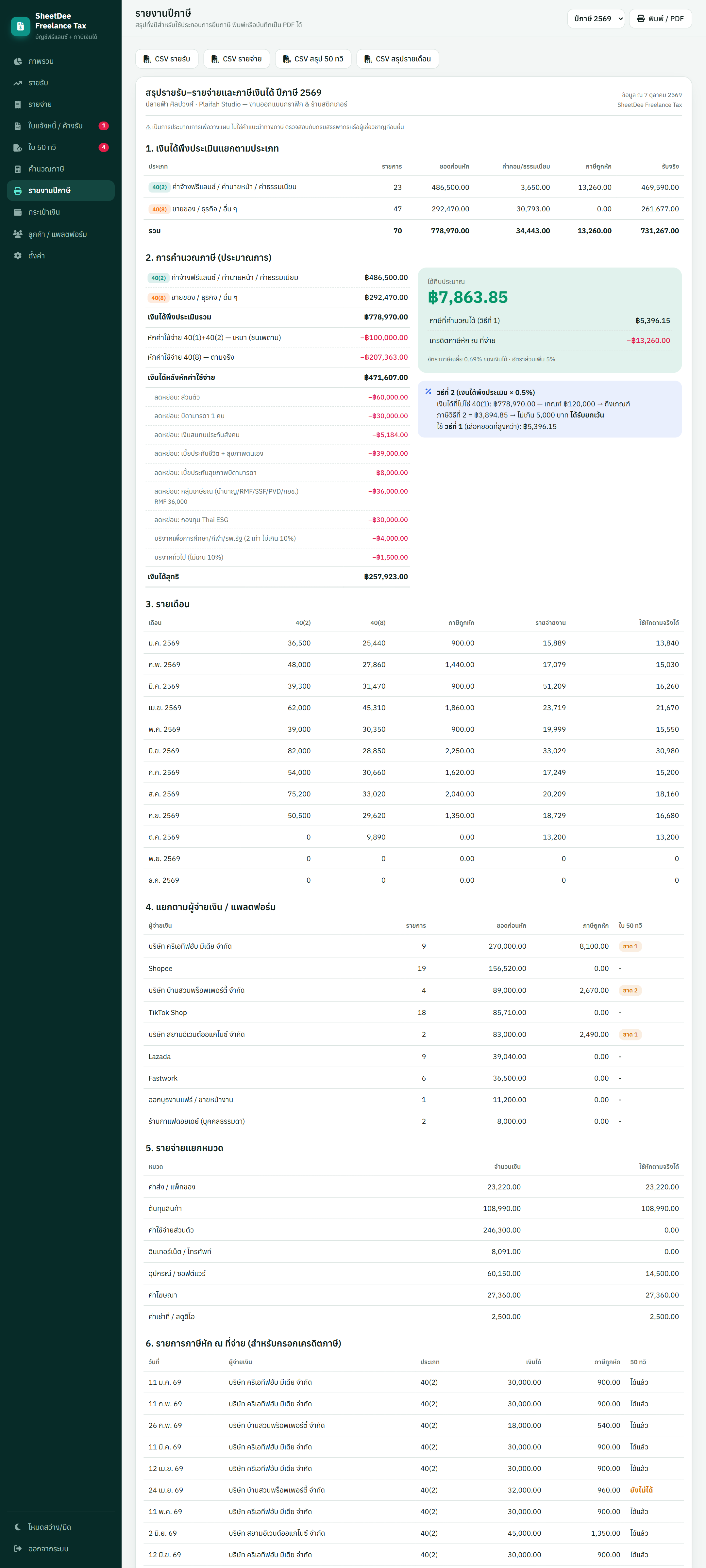706x1568 pixels.
Task: Click the ใบแจ้งหนี้ / ค้างรับ document icon
Action: tap(18, 126)
